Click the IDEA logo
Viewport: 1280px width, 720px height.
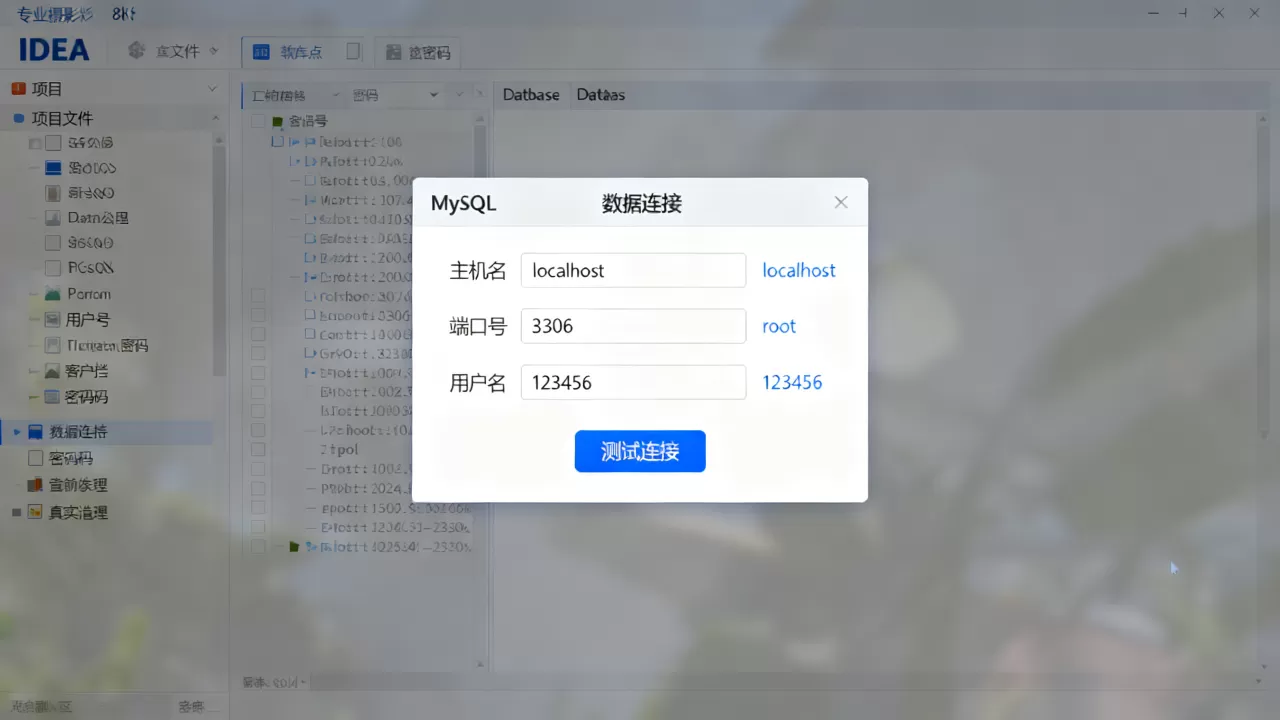[54, 50]
